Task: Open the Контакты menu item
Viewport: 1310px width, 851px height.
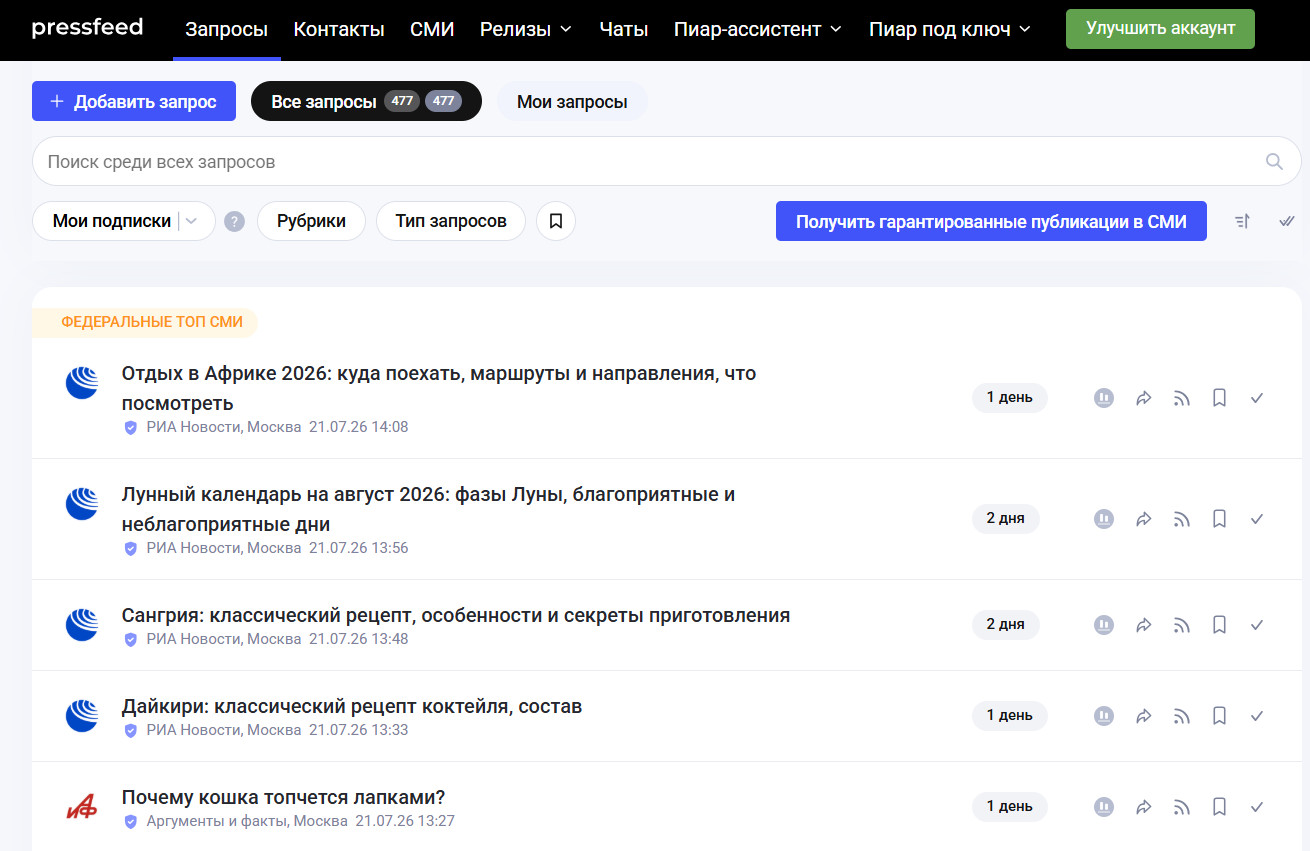Action: click(339, 29)
